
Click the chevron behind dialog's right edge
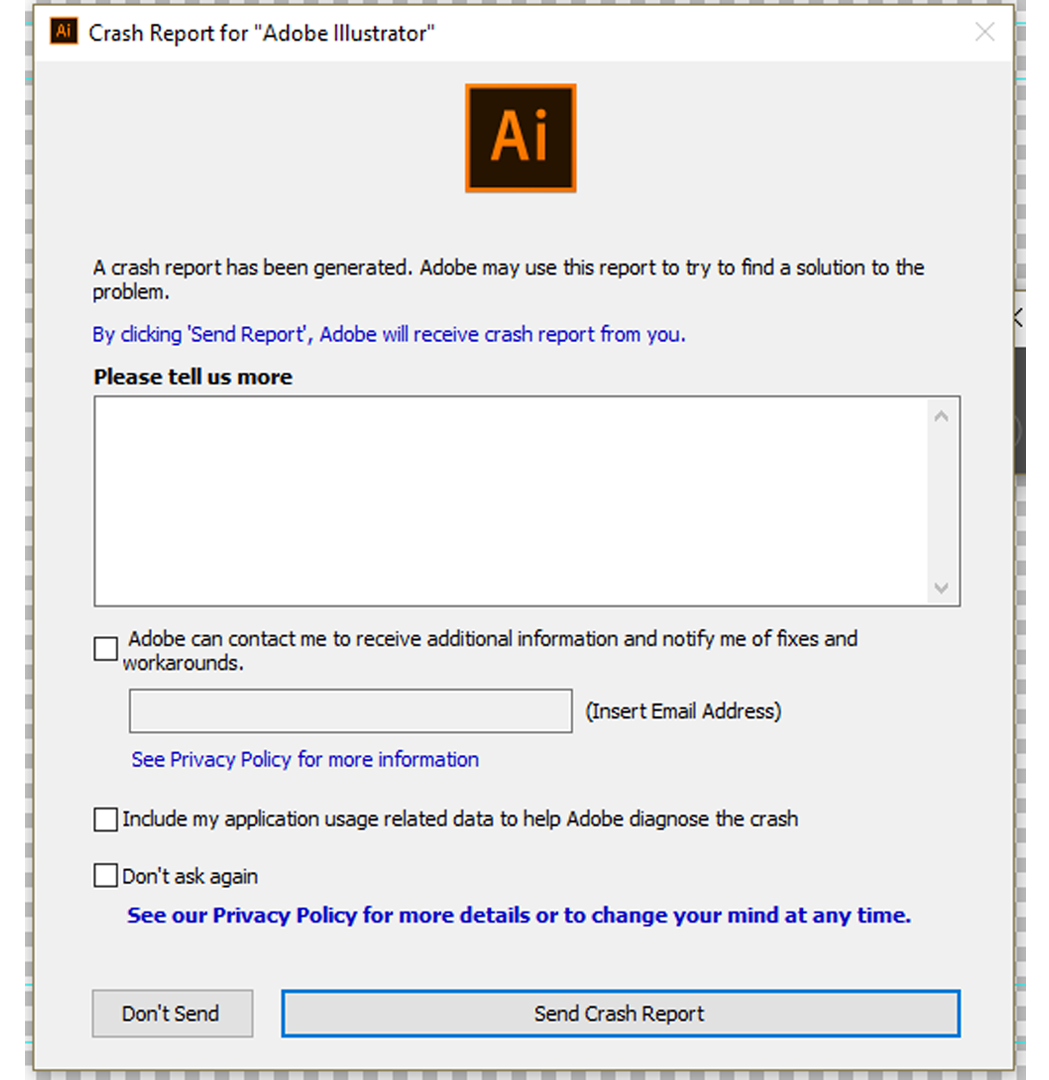click(x=1018, y=318)
